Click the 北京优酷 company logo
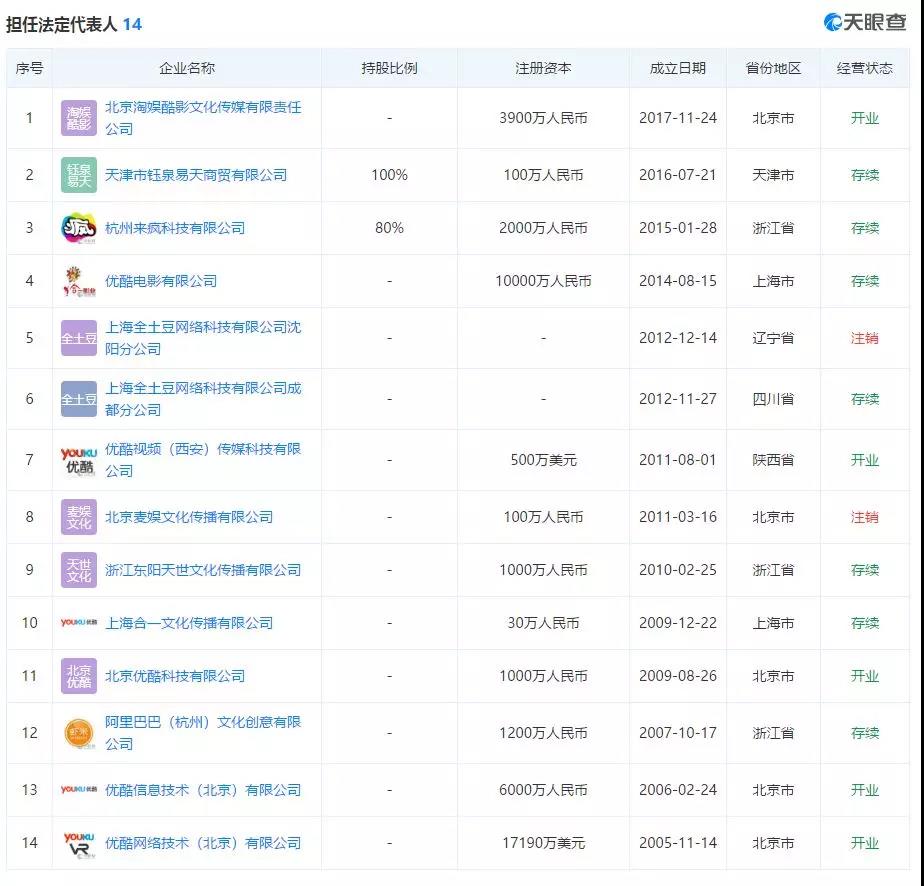Screen dimensions: 924x886 coord(79,676)
